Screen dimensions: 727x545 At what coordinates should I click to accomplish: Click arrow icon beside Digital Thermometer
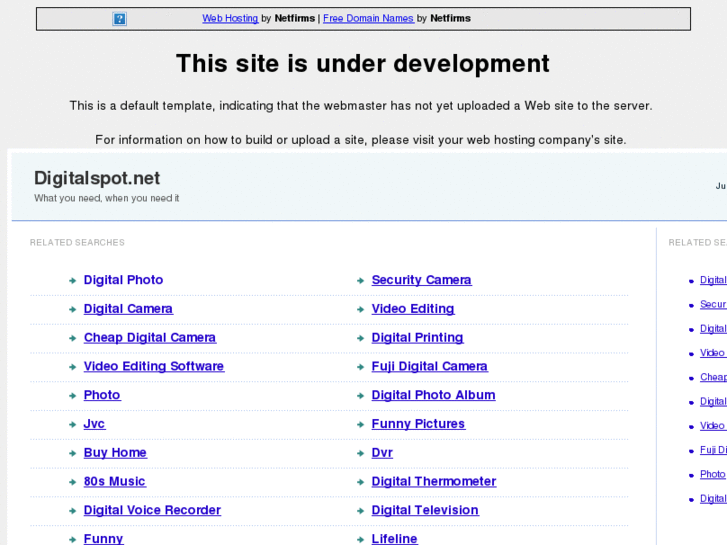point(360,482)
